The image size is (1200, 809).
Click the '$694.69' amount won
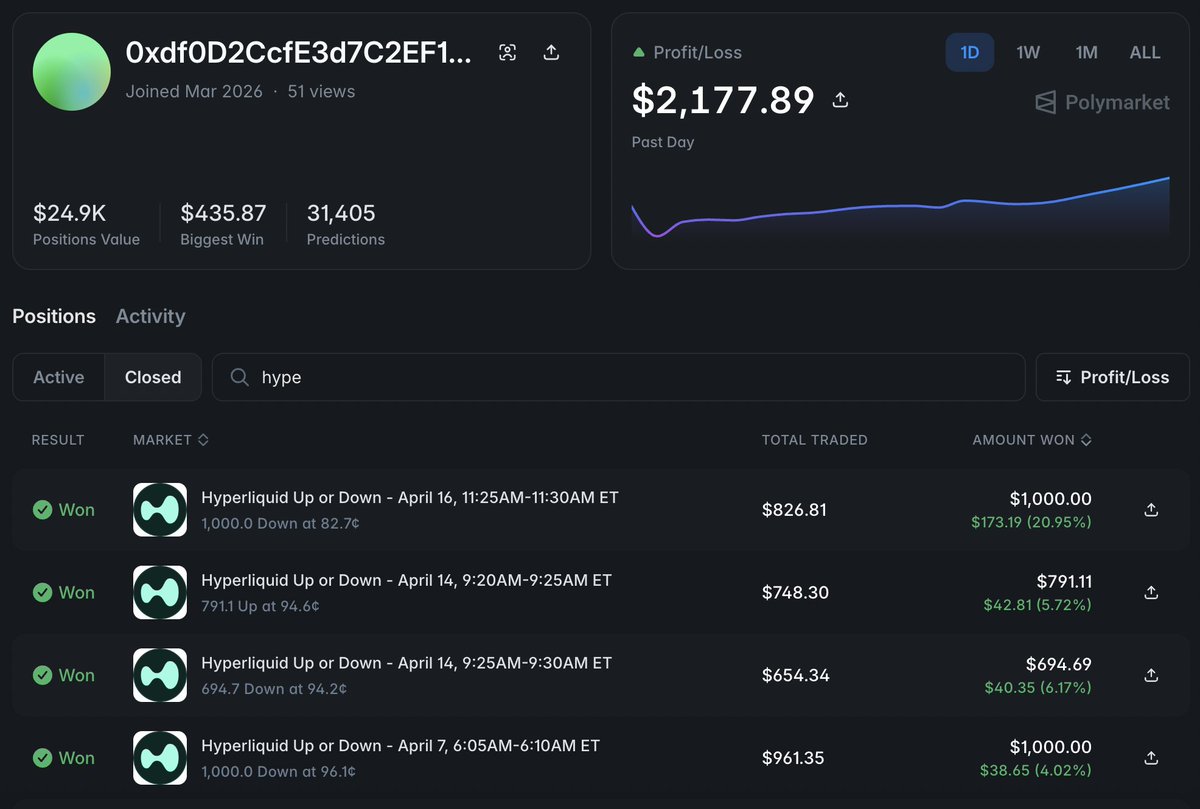[1059, 664]
